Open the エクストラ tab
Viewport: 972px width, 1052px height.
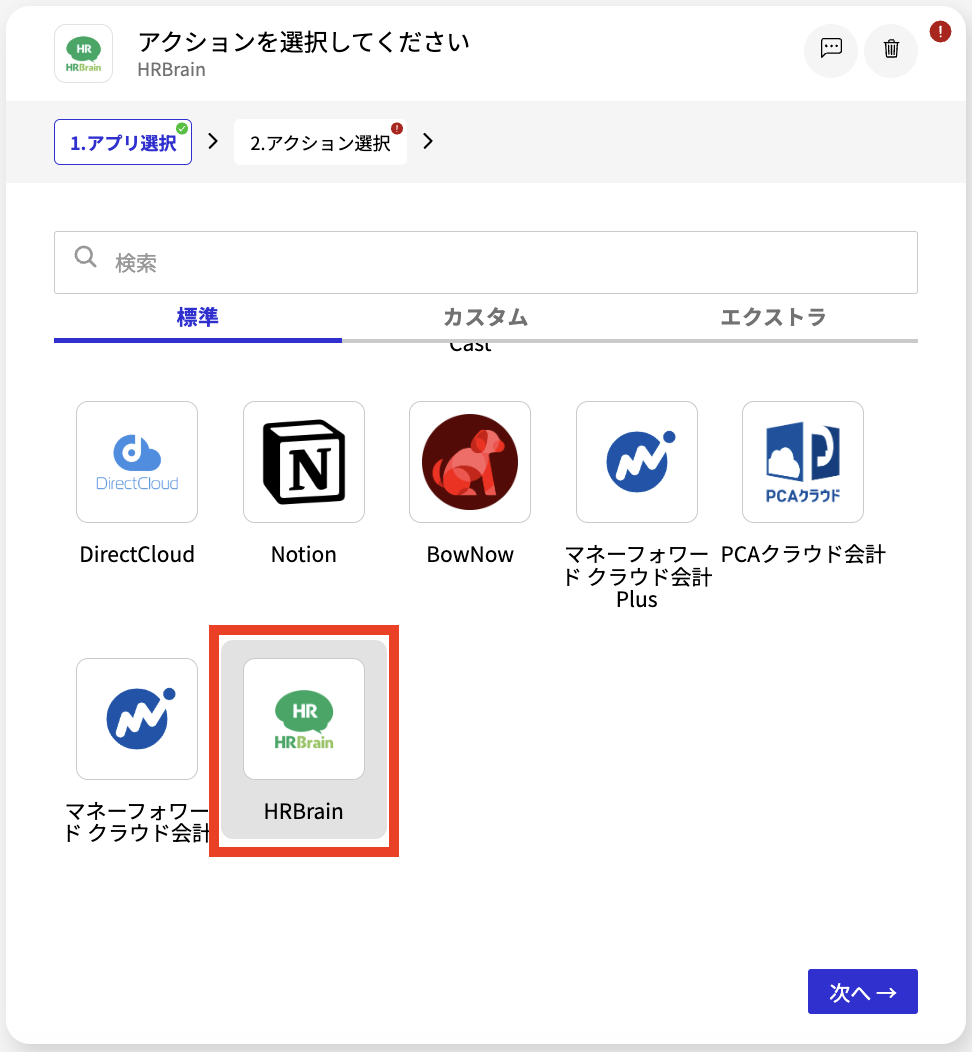pyautogui.click(x=773, y=317)
